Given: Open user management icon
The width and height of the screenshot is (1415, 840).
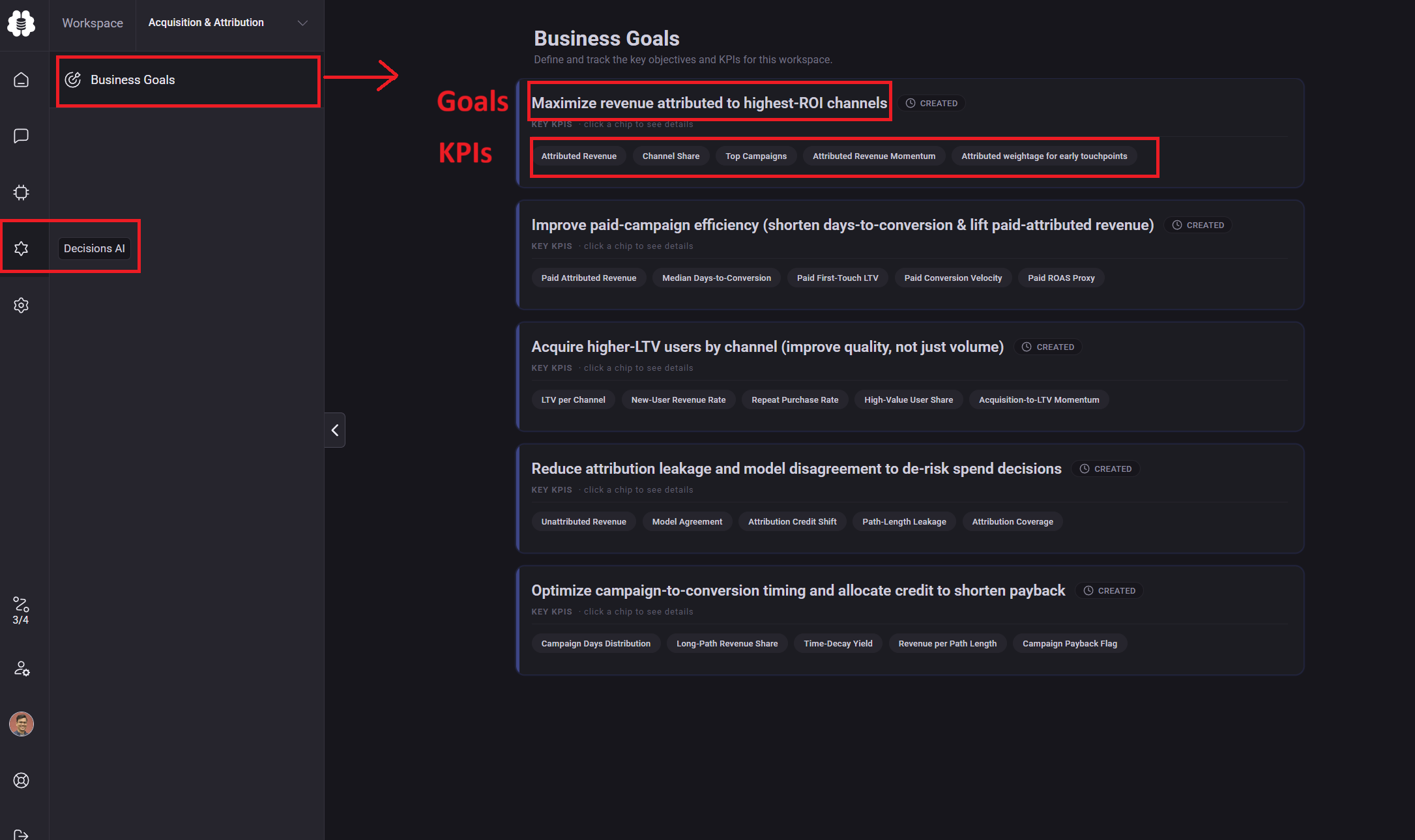Looking at the screenshot, I should 21,668.
